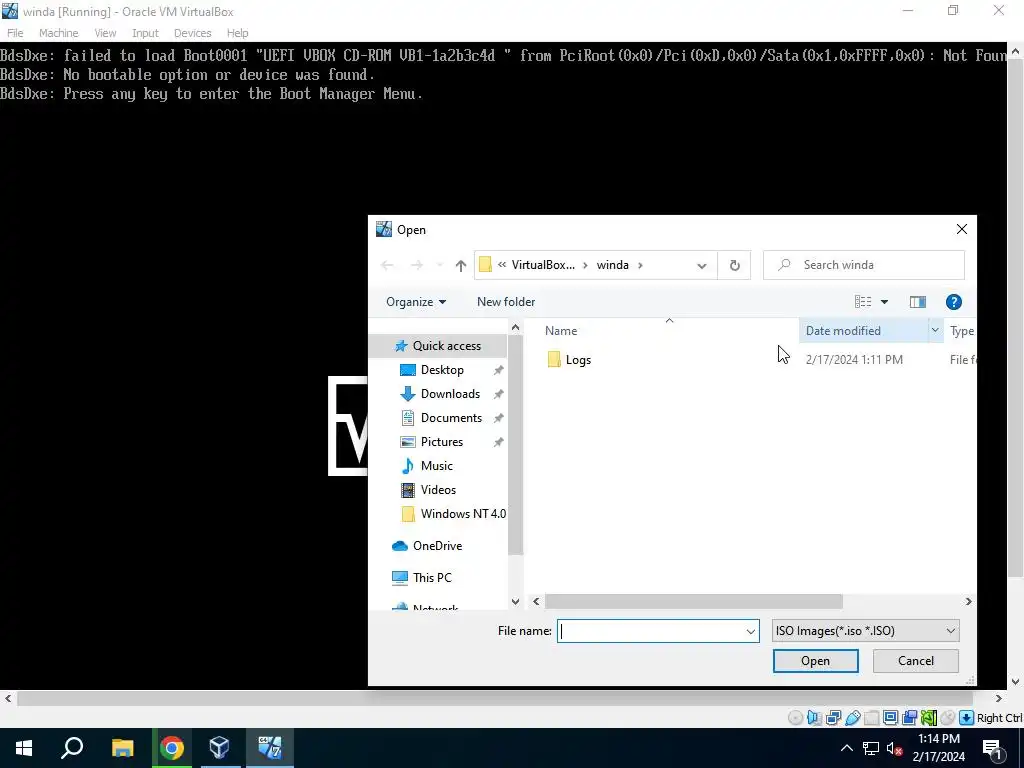1024x768 pixels.
Task: Click the Open button
Action: point(815,661)
